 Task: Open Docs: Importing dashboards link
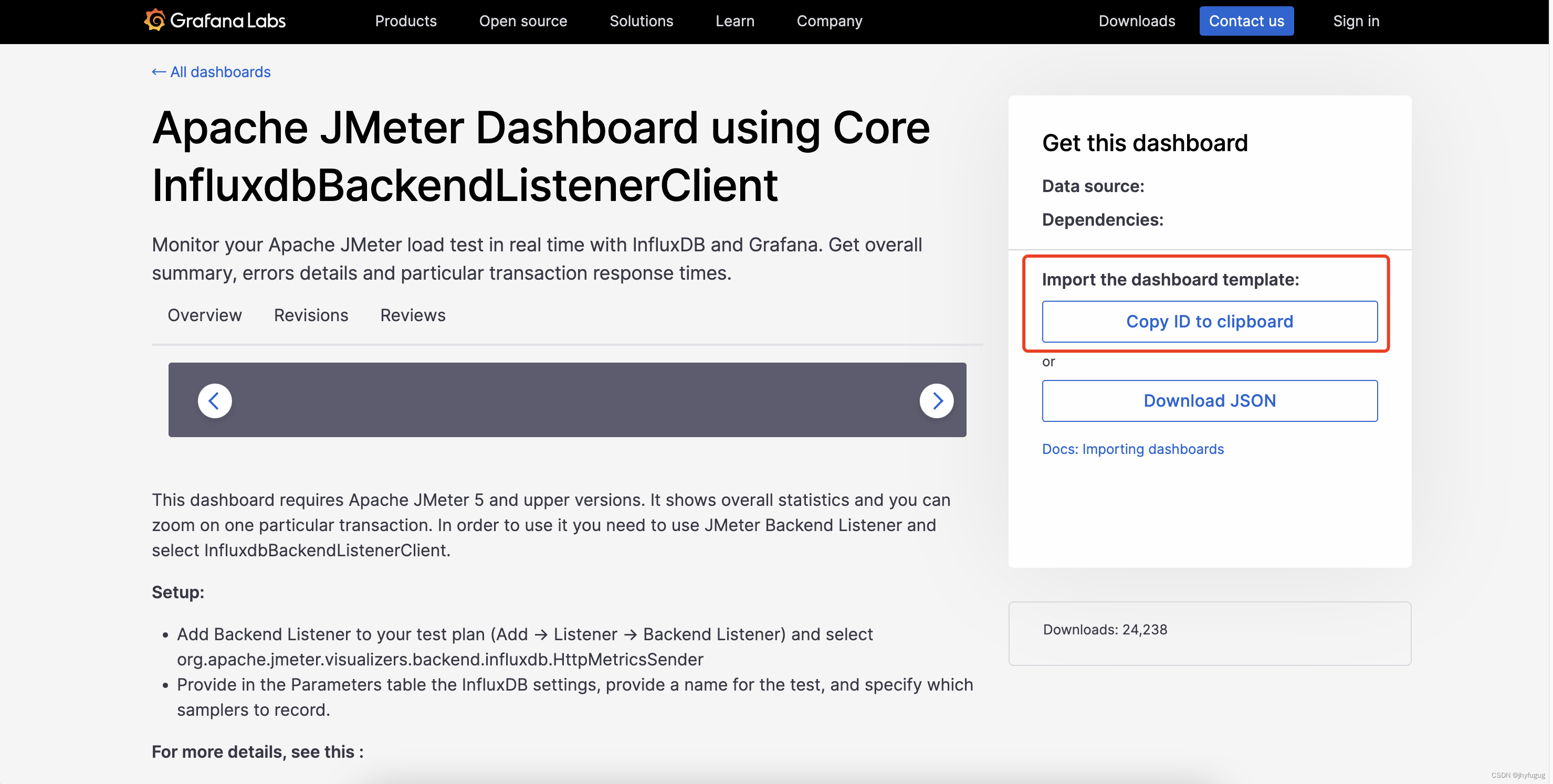tap(1133, 449)
